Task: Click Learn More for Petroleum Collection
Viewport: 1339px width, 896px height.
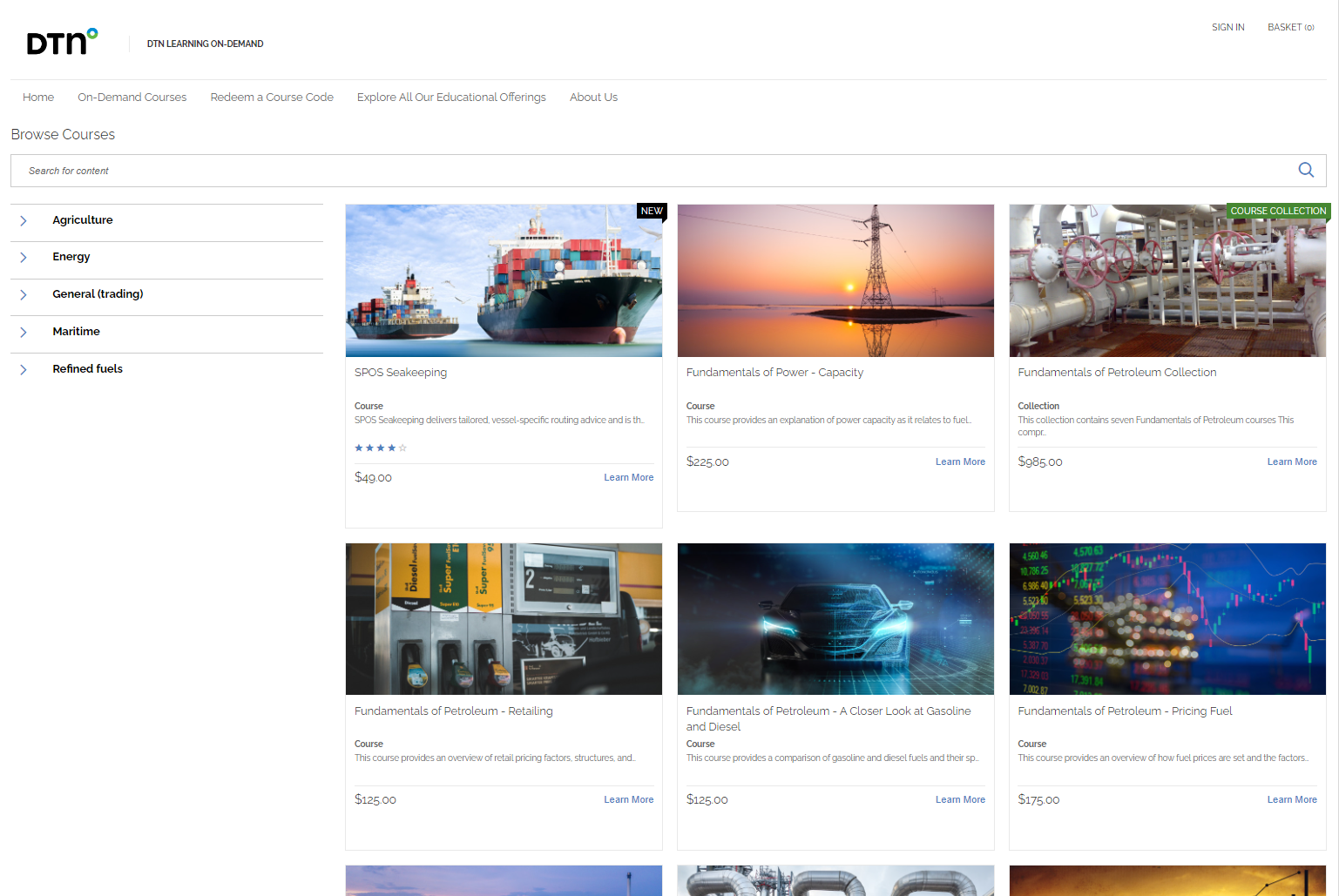Action: click(1292, 461)
